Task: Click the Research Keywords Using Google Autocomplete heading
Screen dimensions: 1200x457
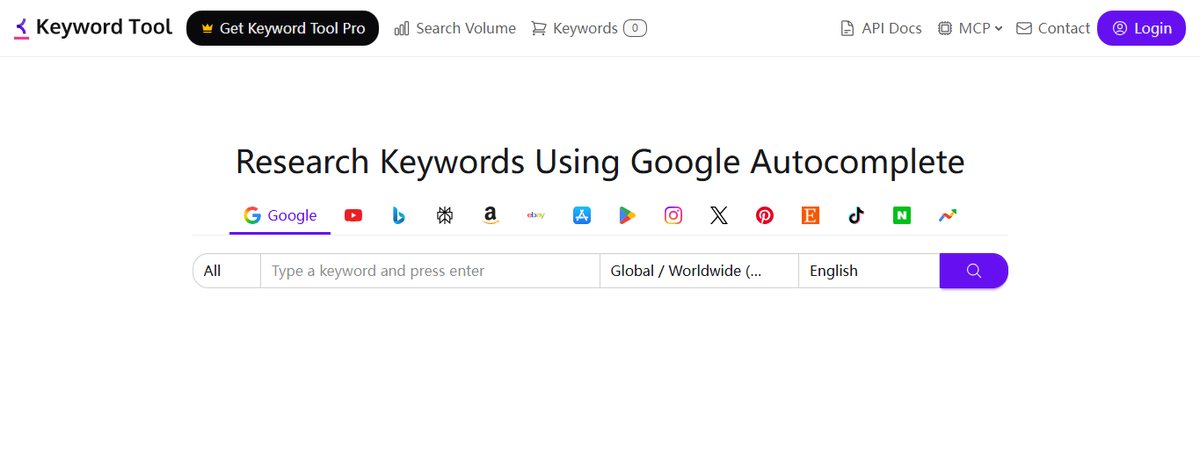Action: [600, 161]
